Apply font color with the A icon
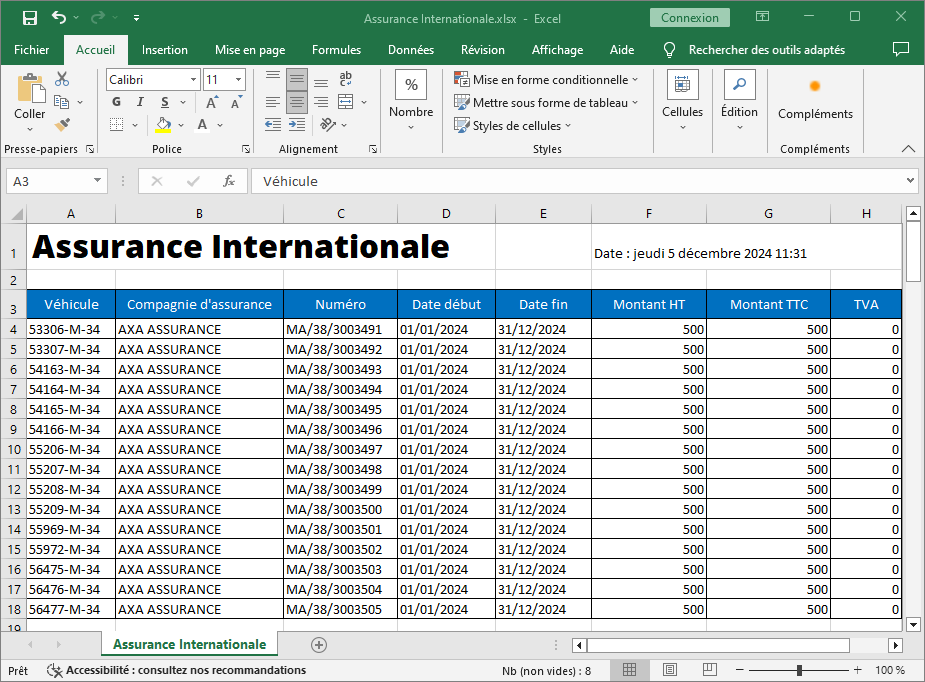Viewport: 925px width, 682px height. 202,124
